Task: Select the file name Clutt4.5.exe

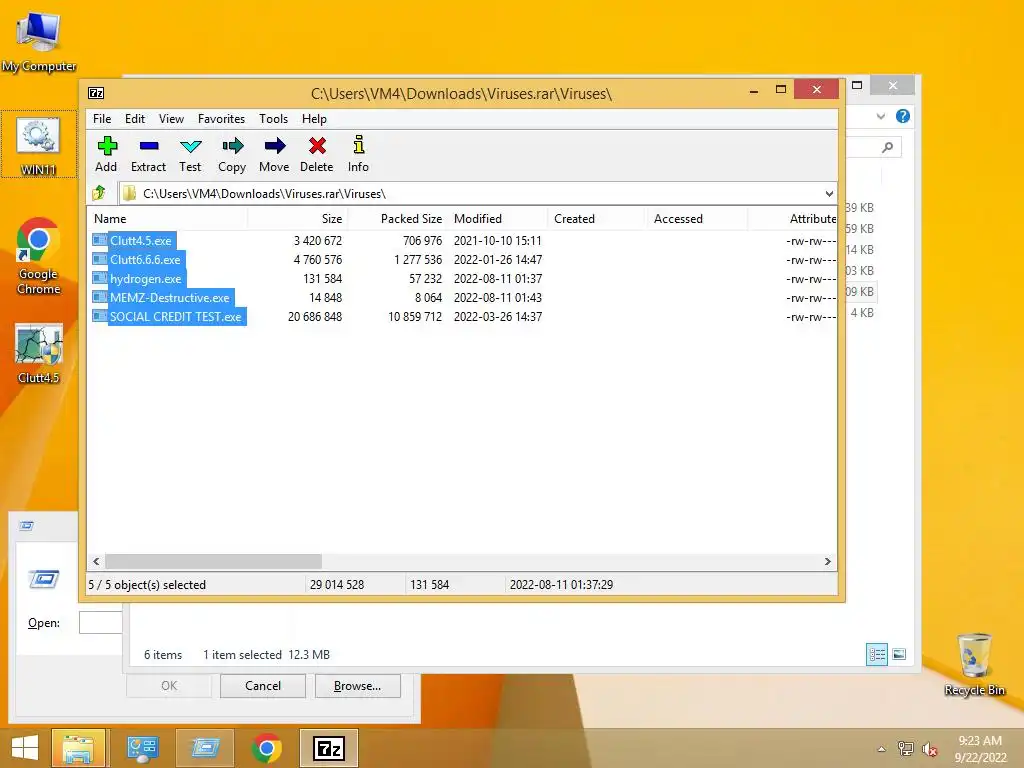Action: (x=140, y=240)
